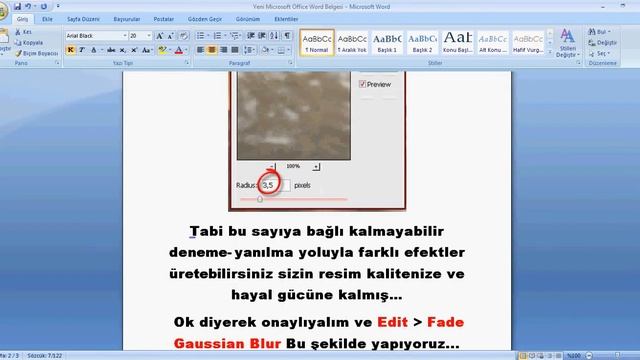The height and width of the screenshot is (360, 640).
Task: Toggle Italic formatting
Action: click(x=82, y=50)
